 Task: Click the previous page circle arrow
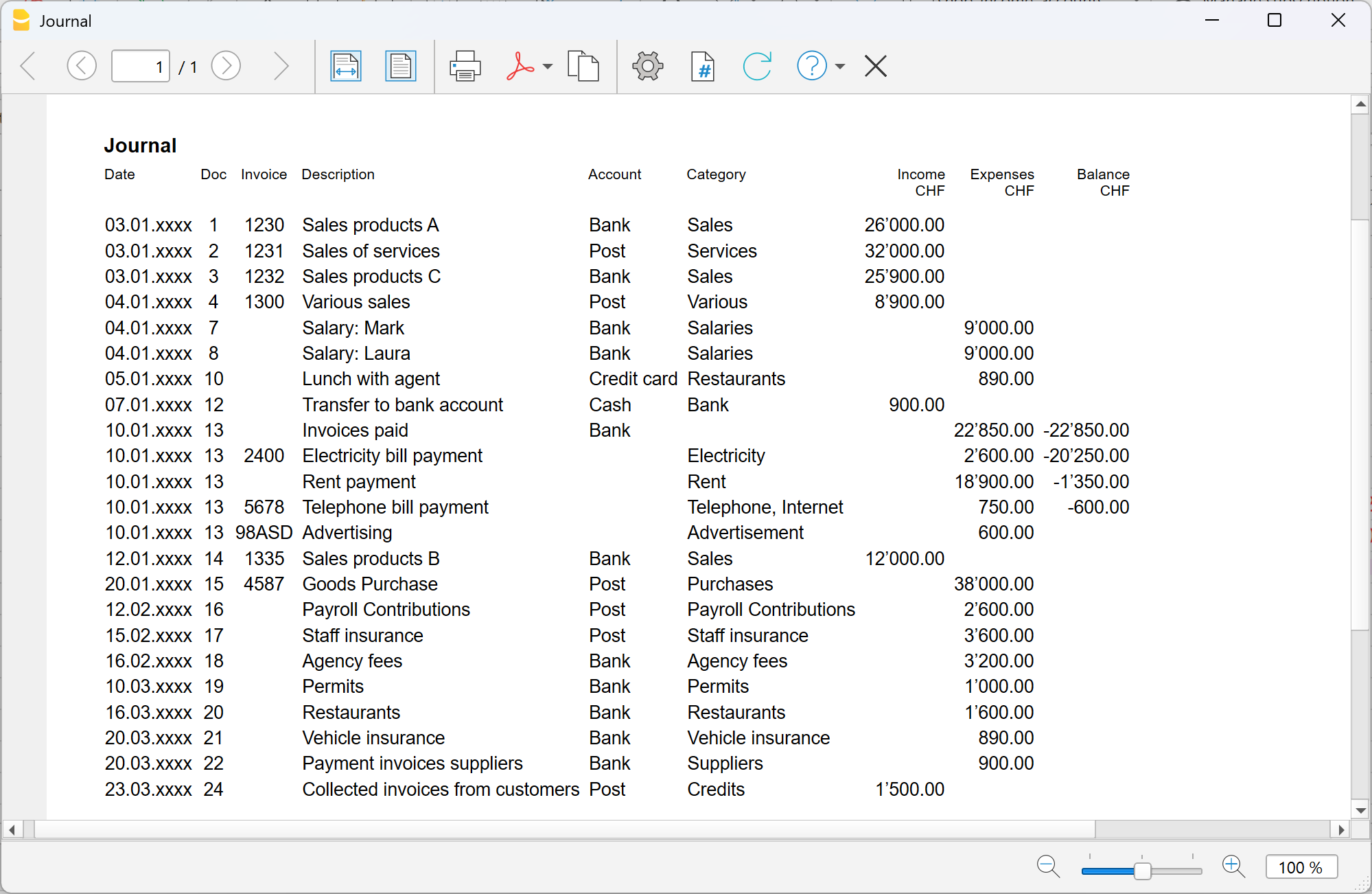click(82, 67)
